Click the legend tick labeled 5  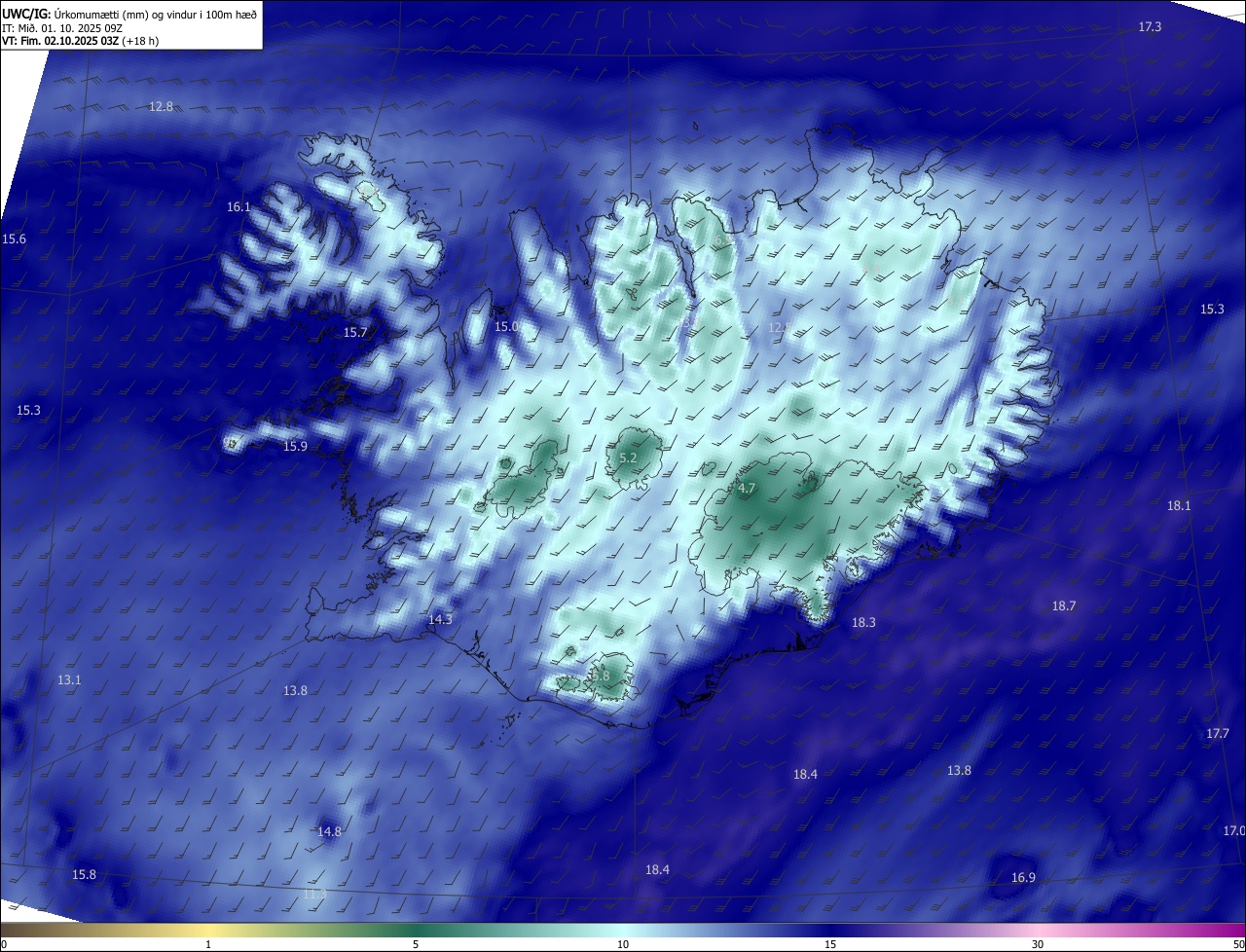pos(416,944)
